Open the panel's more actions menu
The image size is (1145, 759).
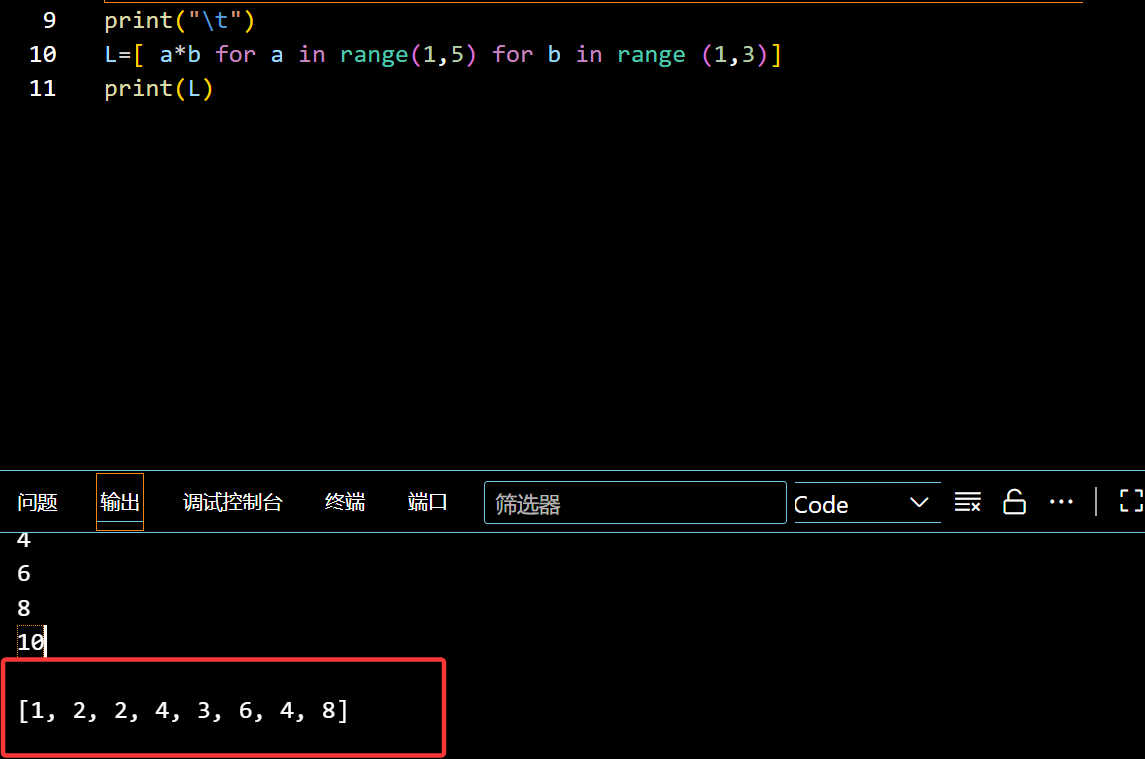tap(1061, 502)
